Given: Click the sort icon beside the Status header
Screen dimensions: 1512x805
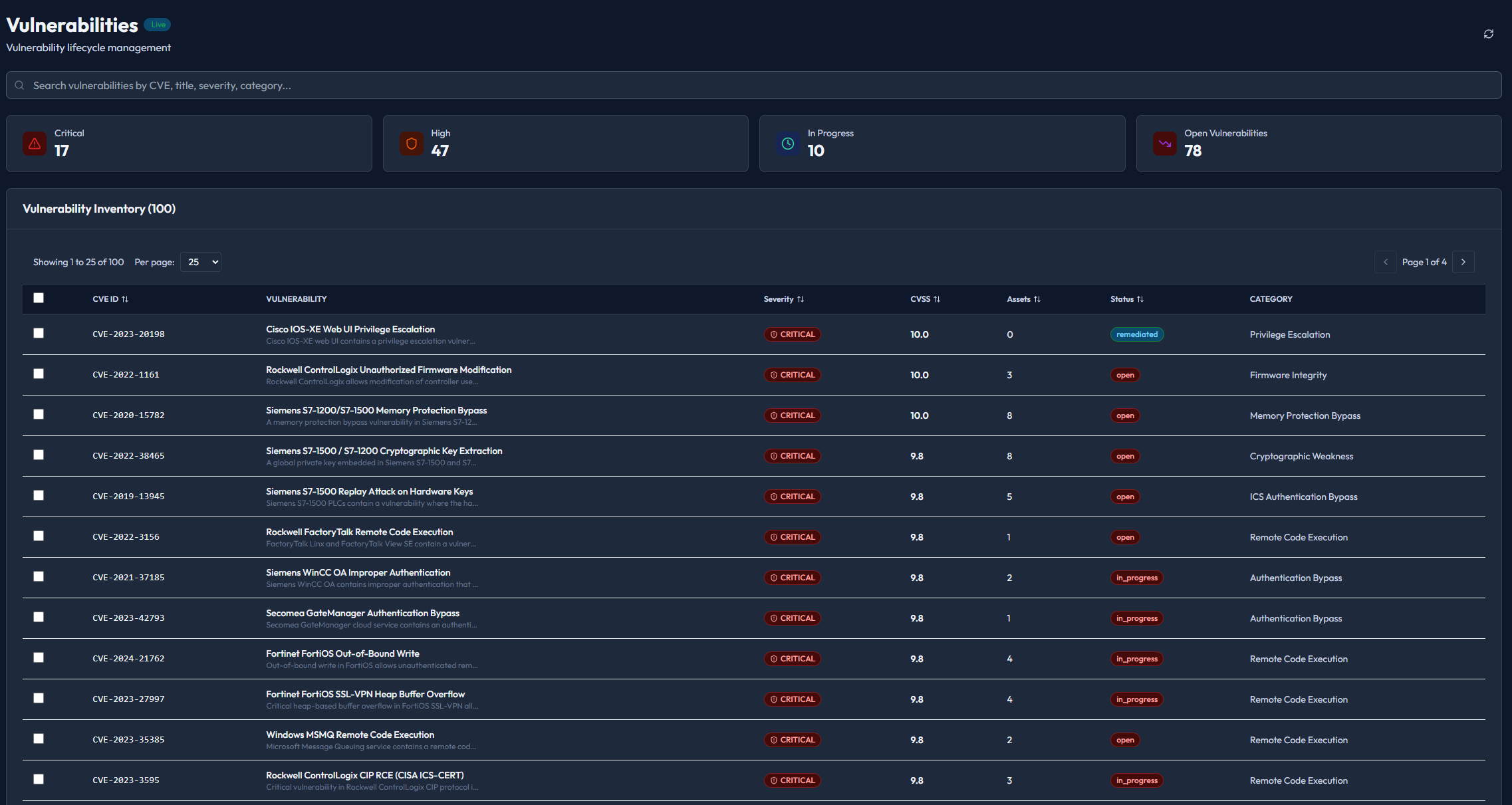Looking at the screenshot, I should (x=1140, y=299).
